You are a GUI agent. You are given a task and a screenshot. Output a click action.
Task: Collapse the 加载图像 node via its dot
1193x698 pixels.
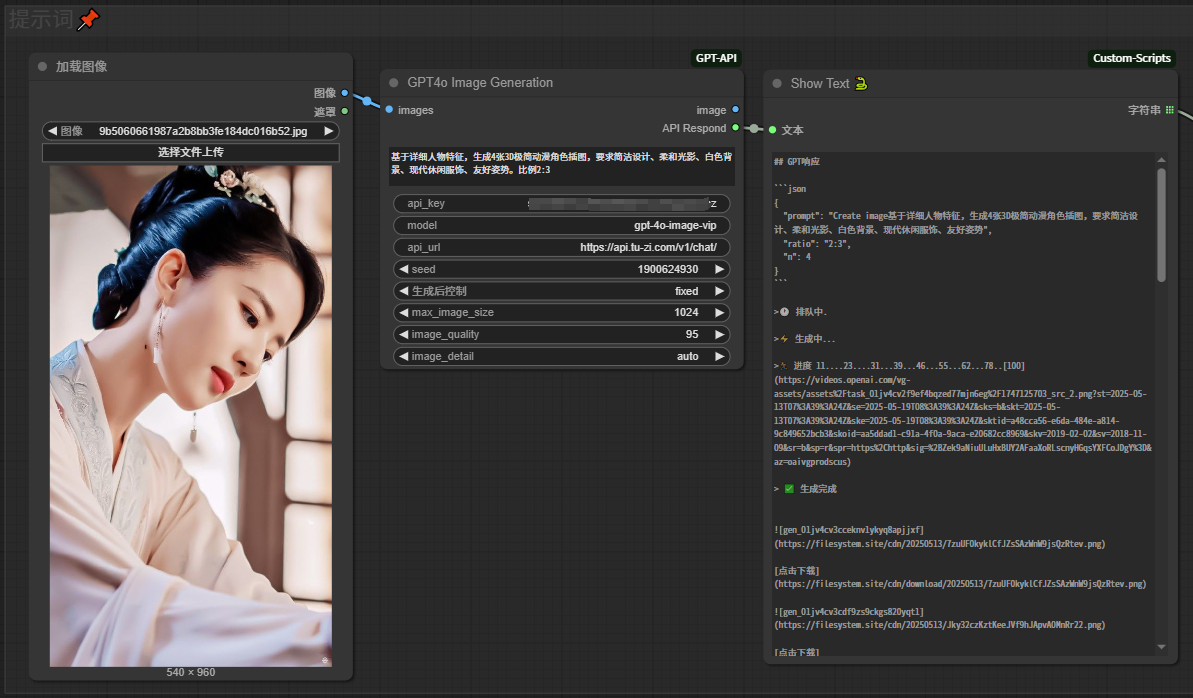pyautogui.click(x=43, y=66)
